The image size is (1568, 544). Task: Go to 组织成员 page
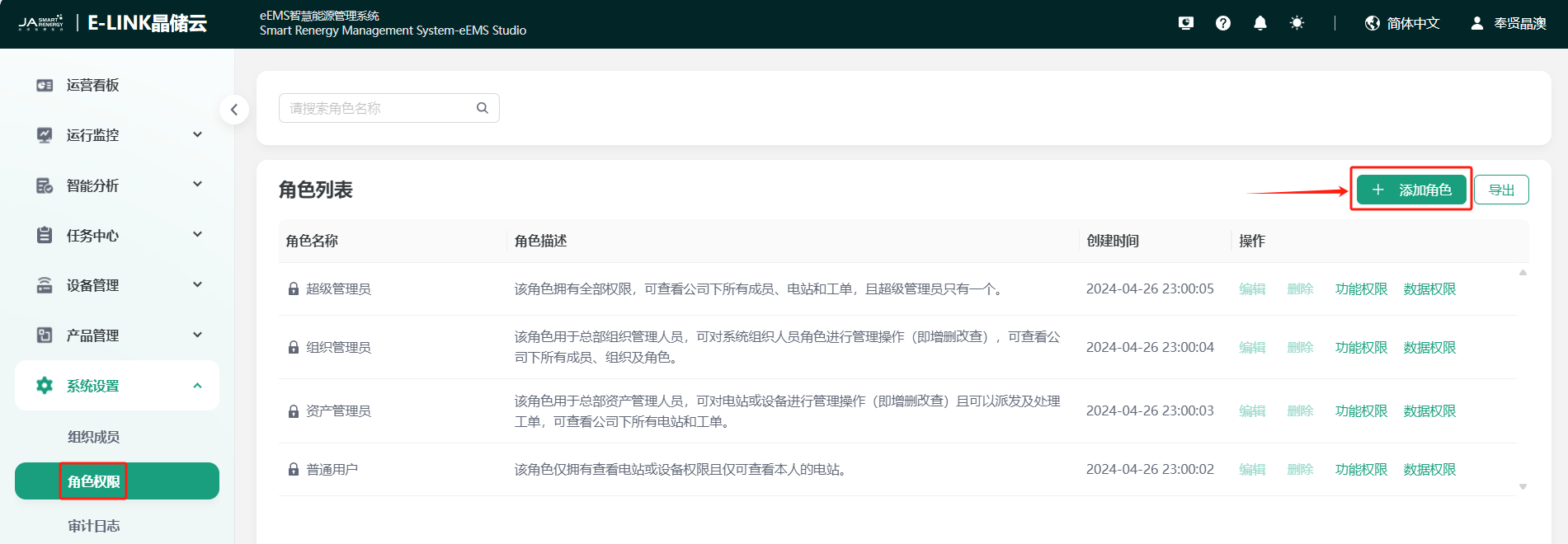(x=93, y=437)
